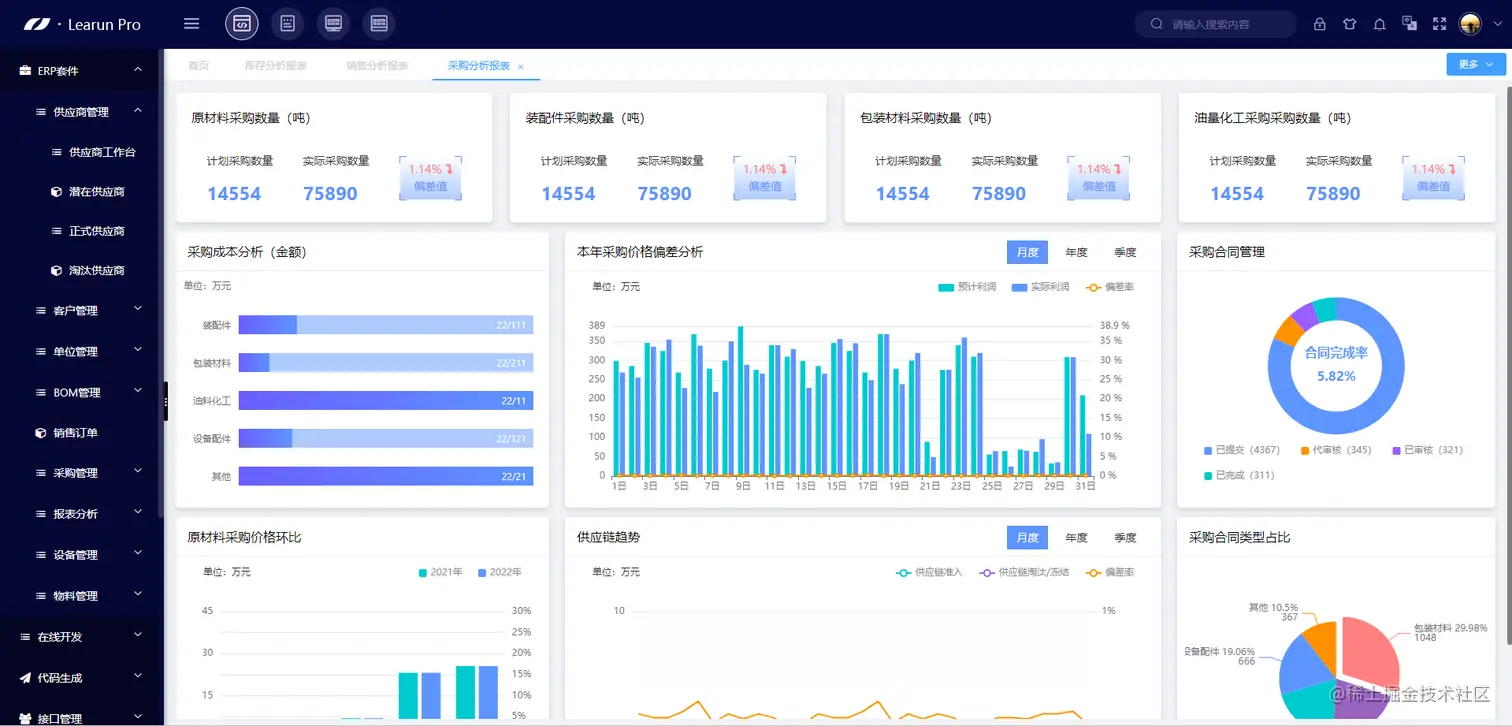Click the search input field
This screenshot has height=726, width=1512.
click(x=1215, y=24)
